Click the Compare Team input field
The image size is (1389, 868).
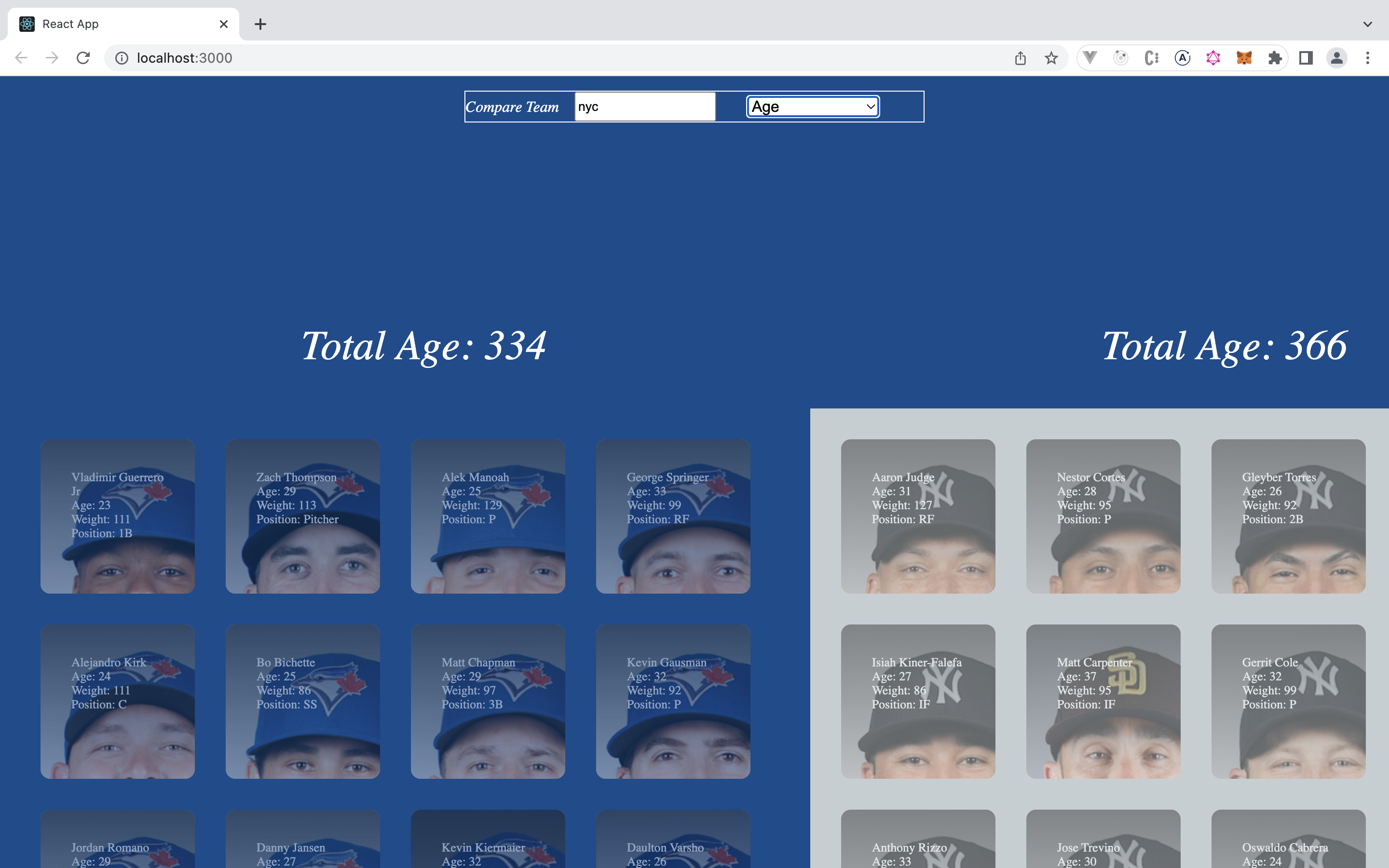[x=644, y=107]
